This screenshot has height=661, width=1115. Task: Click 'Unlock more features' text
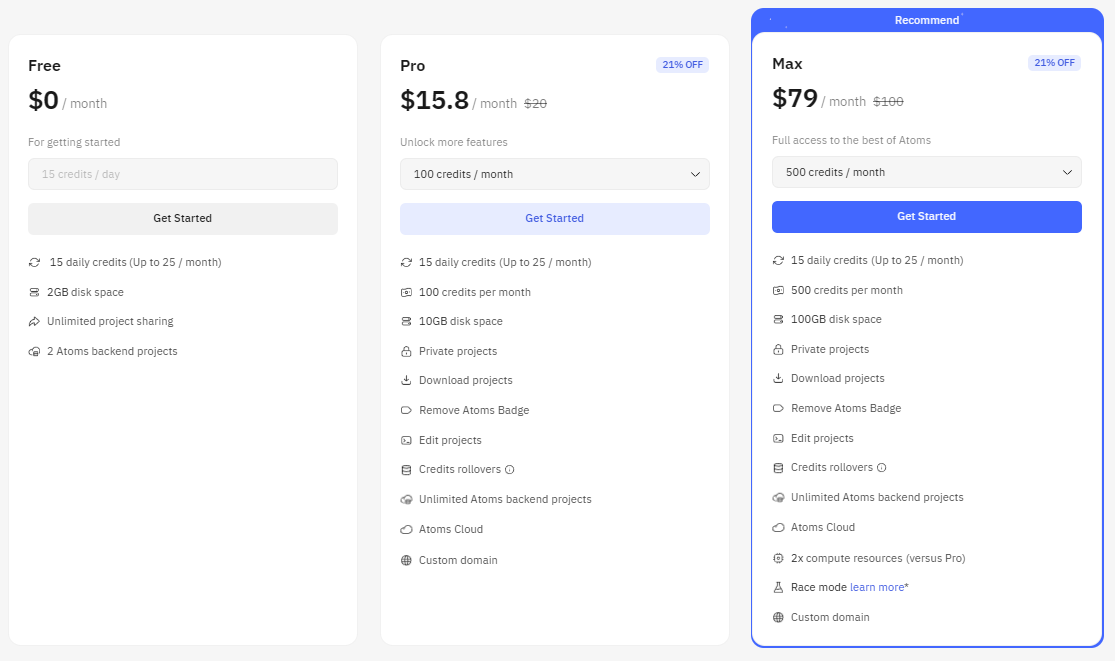(x=454, y=142)
